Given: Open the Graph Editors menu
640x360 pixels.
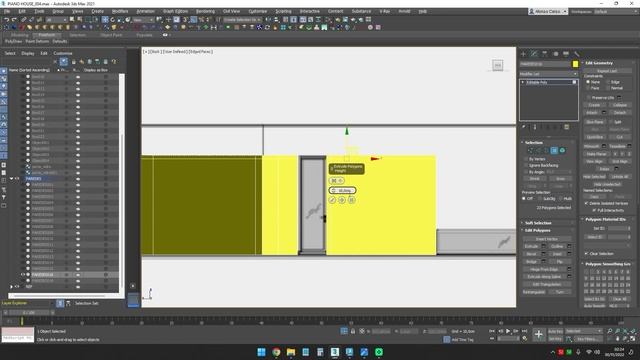Looking at the screenshot, I should coord(176,11).
